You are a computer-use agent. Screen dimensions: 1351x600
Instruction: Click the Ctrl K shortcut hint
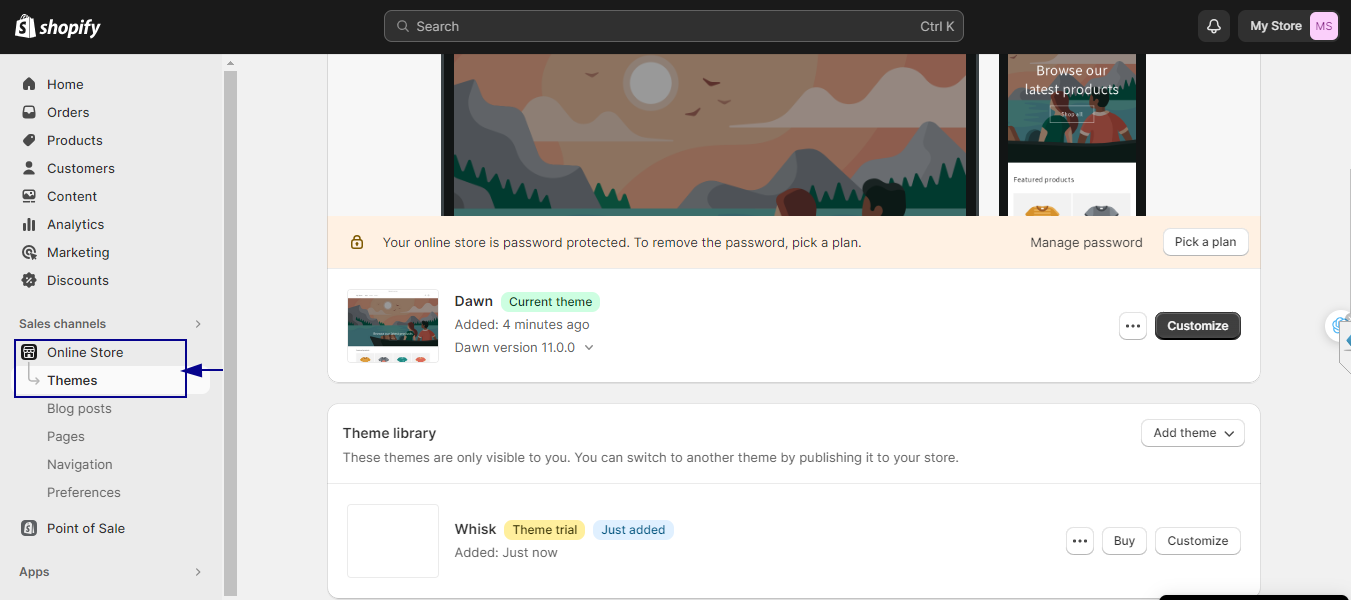(937, 26)
